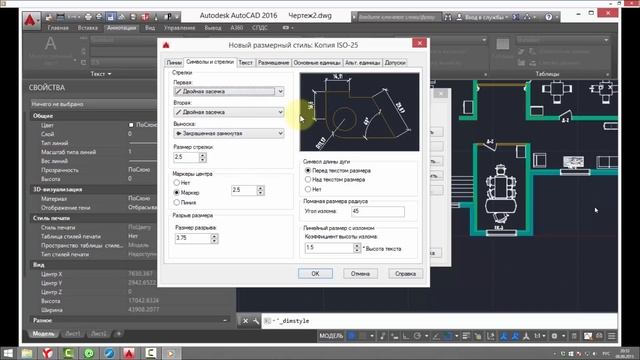Open Yandex browser from taskbar
Viewport: 640px width, 360px height.
coord(47,353)
